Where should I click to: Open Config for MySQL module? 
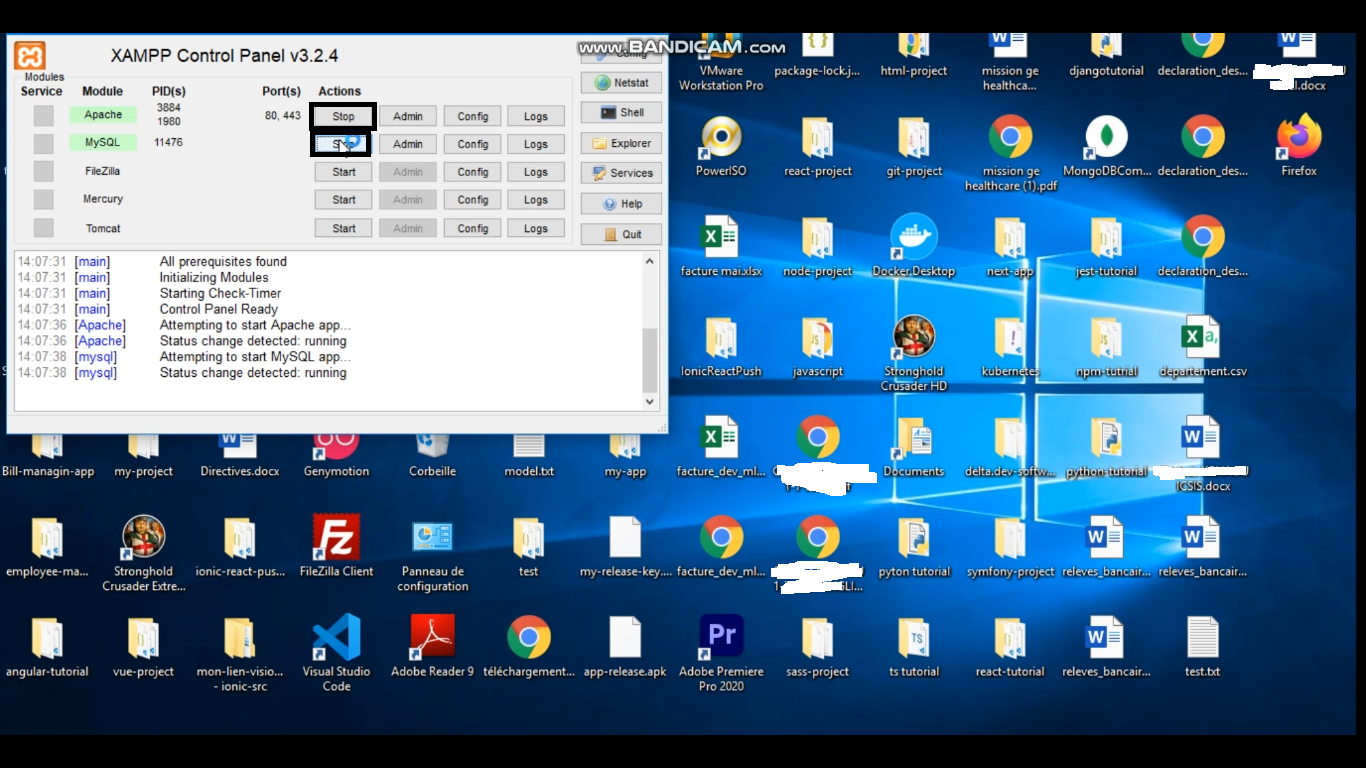[473, 144]
